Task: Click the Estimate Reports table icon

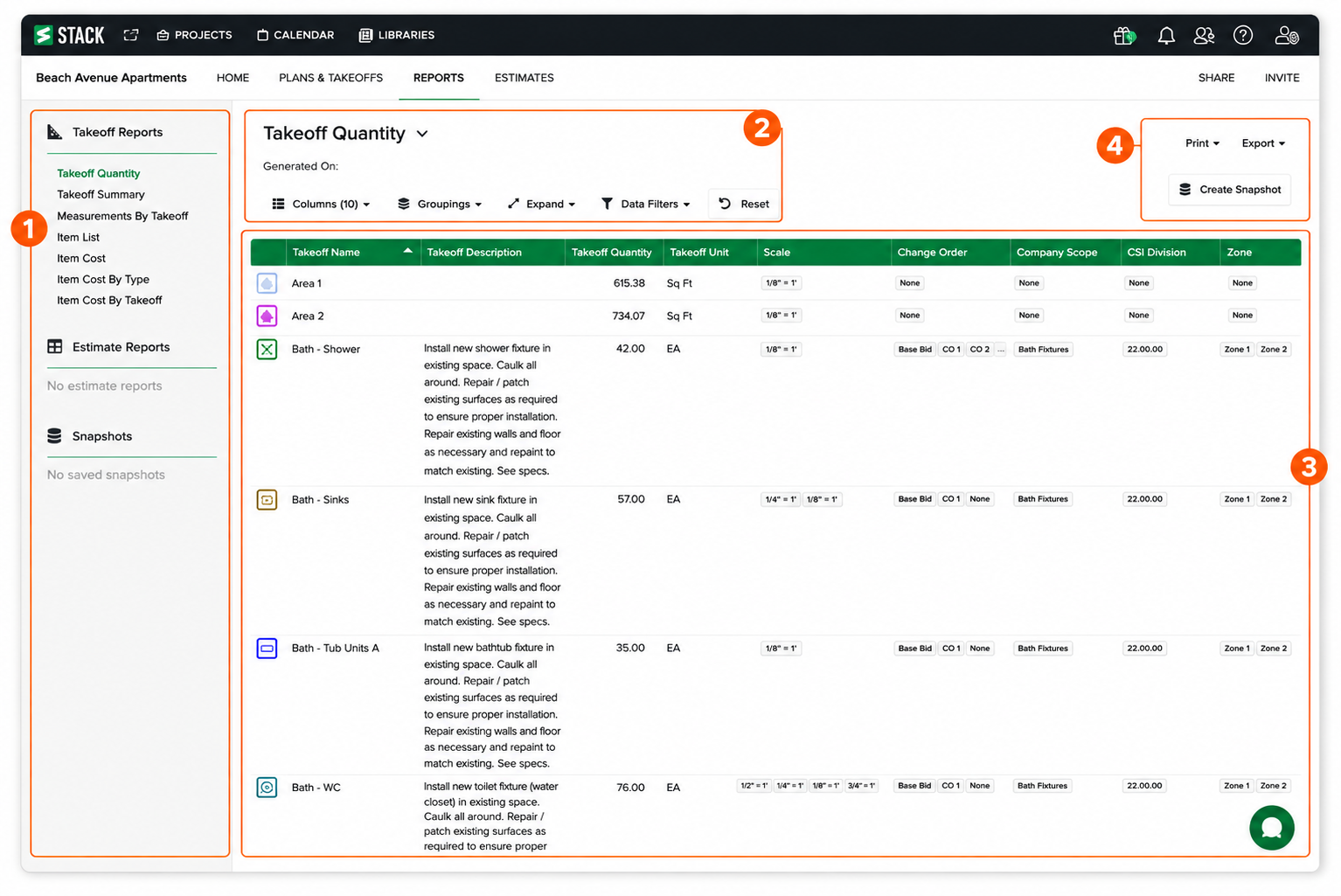Action: click(x=55, y=347)
